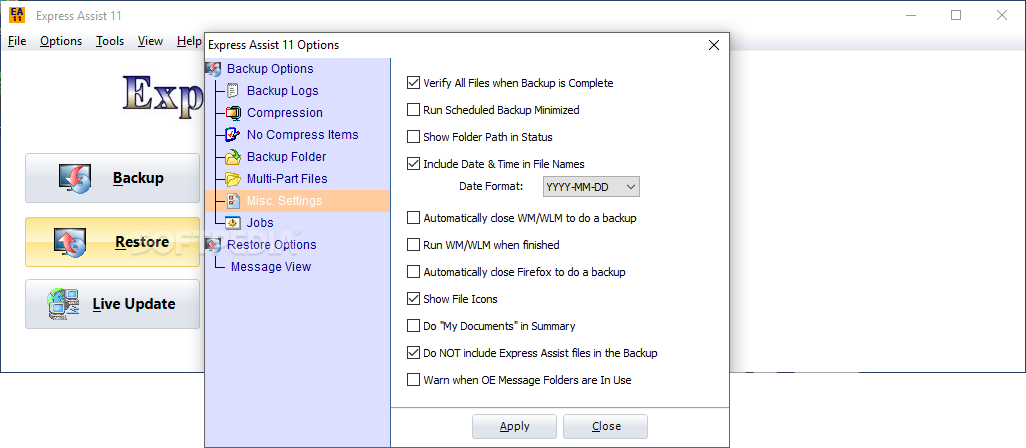Toggle Include Date & Time in File Names
The width and height of the screenshot is (1026, 448).
coord(413,164)
